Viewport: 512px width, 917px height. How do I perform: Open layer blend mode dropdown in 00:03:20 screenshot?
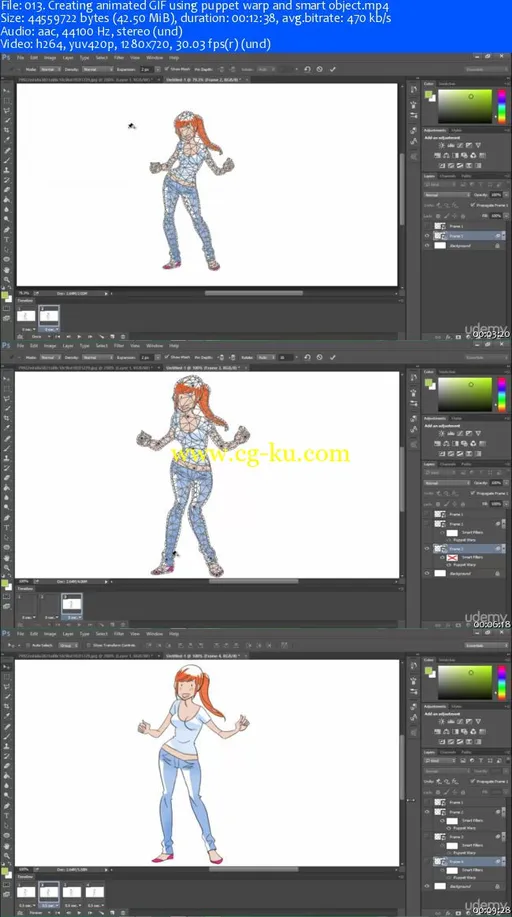pyautogui.click(x=447, y=195)
